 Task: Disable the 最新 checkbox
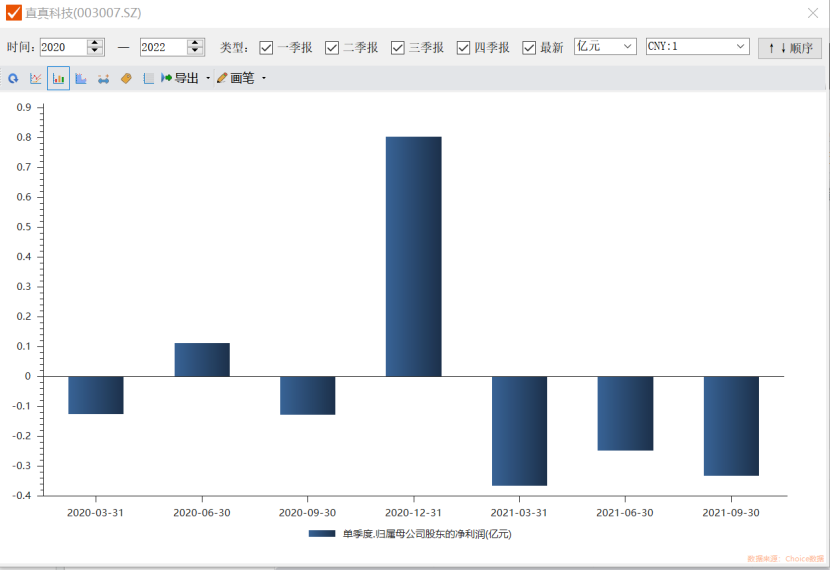(529, 47)
